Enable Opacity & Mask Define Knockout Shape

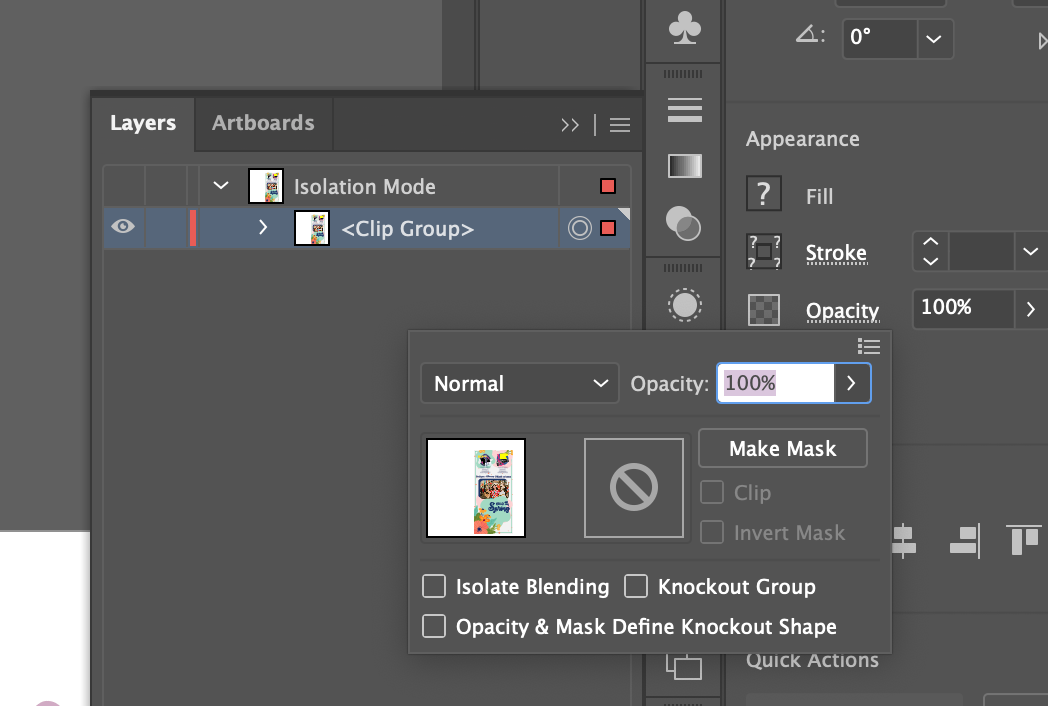[434, 627]
